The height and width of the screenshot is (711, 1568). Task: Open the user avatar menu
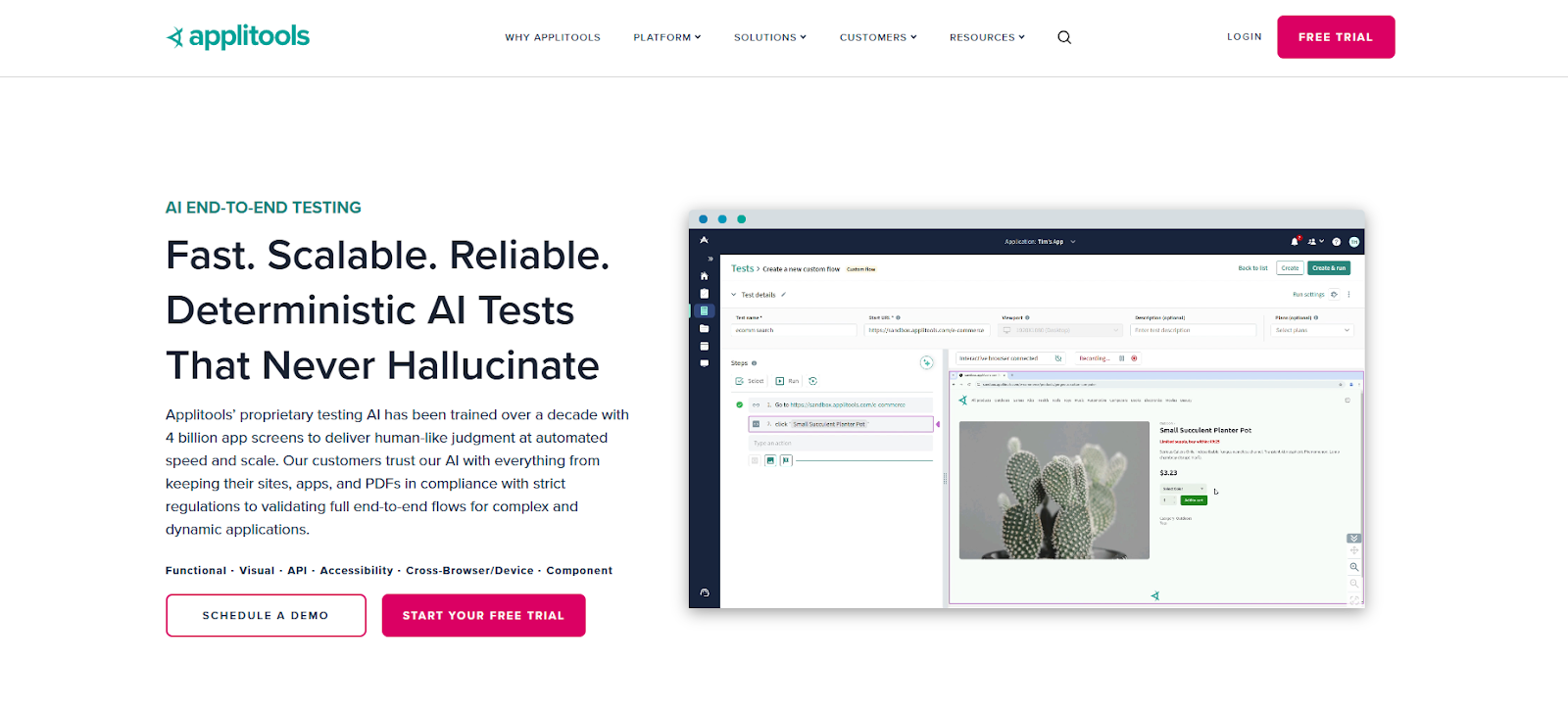[1354, 241]
